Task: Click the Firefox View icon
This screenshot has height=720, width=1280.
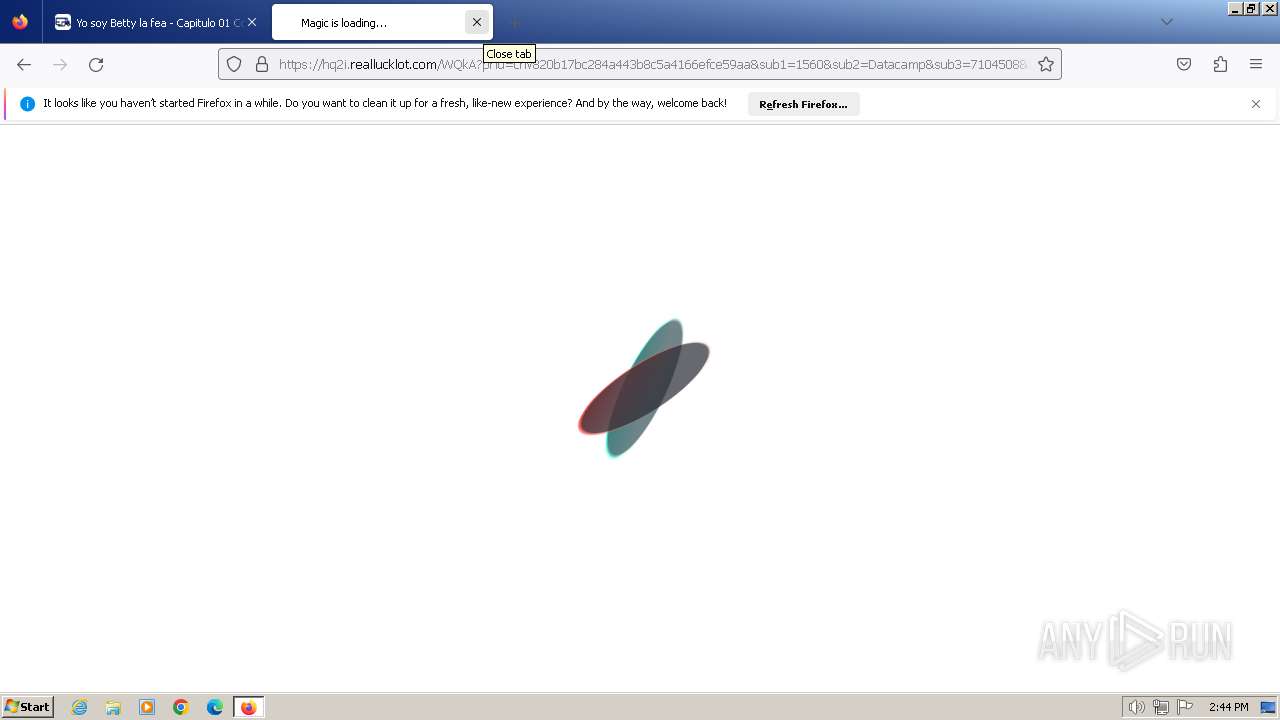Action: pyautogui.click(x=20, y=22)
